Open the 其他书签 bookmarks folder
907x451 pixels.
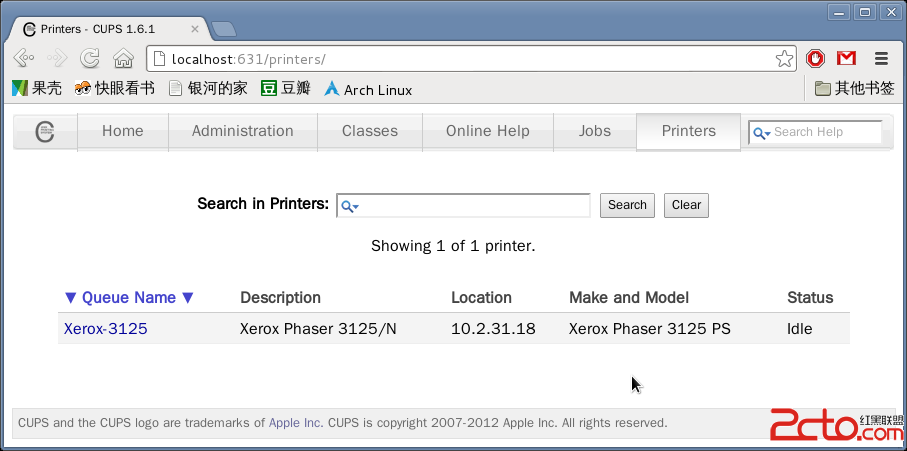coord(854,88)
